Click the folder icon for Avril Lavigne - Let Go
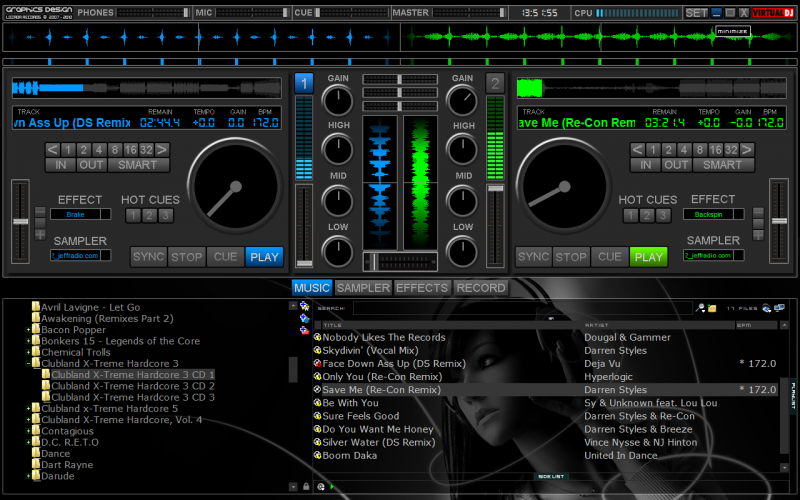This screenshot has height=500, width=800. pos(36,307)
